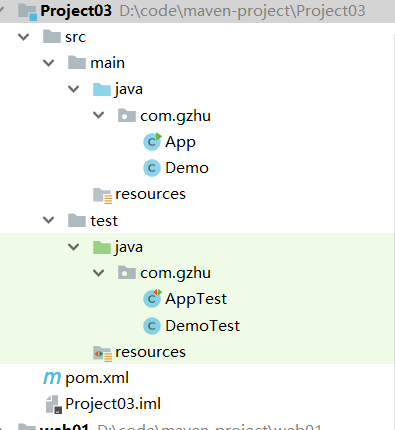Select the java label under main

(129, 90)
